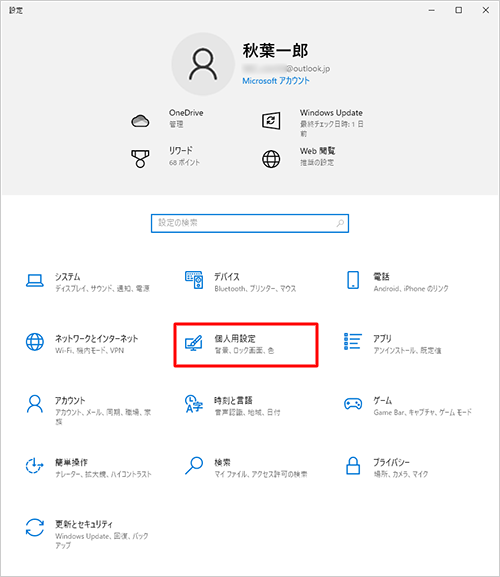Viewport: 500px width, 577px height.
Task: Click the 個人用設定 paintbrush monitor icon
Action: click(194, 343)
